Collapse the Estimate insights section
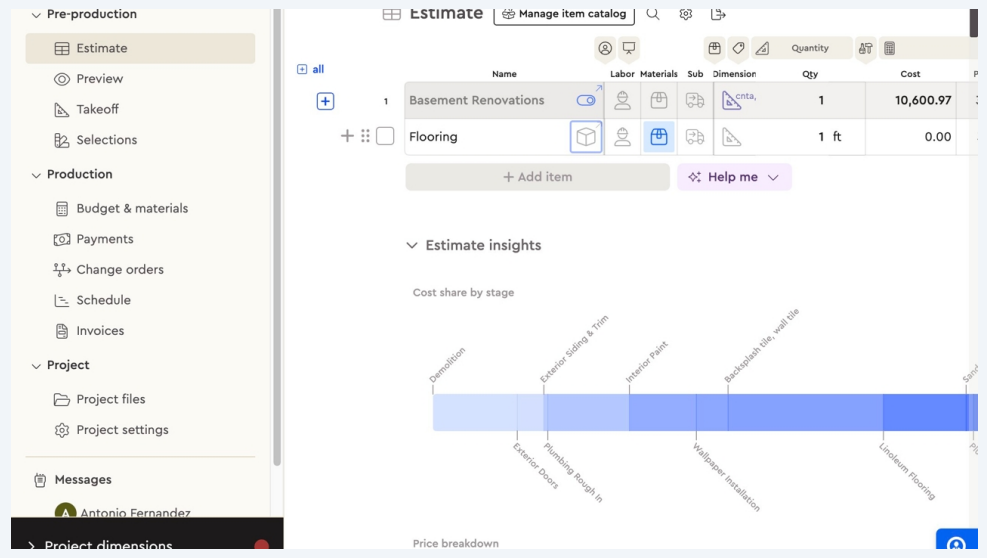987x558 pixels. (412, 245)
